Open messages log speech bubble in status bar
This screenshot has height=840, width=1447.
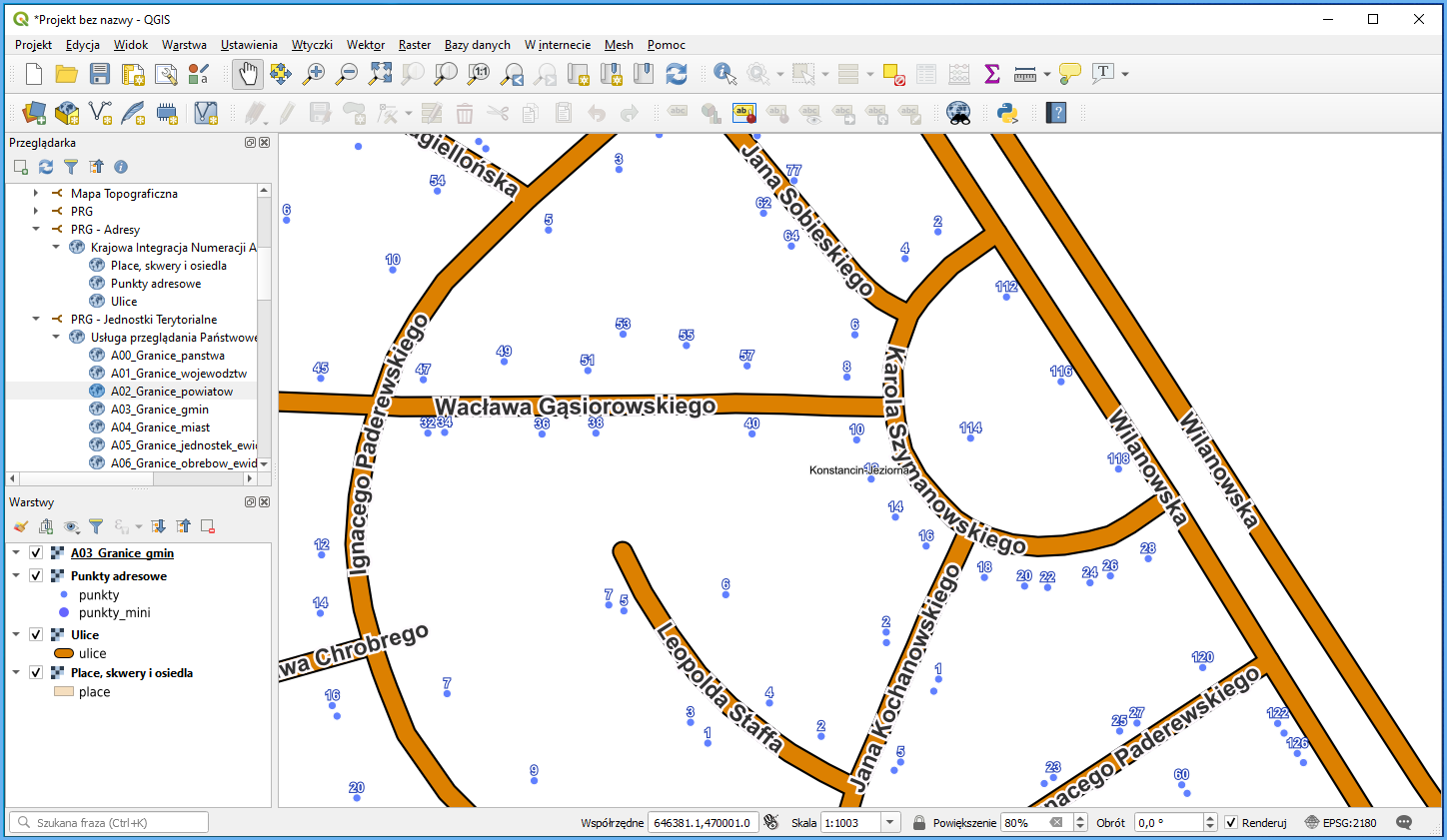point(1404,823)
